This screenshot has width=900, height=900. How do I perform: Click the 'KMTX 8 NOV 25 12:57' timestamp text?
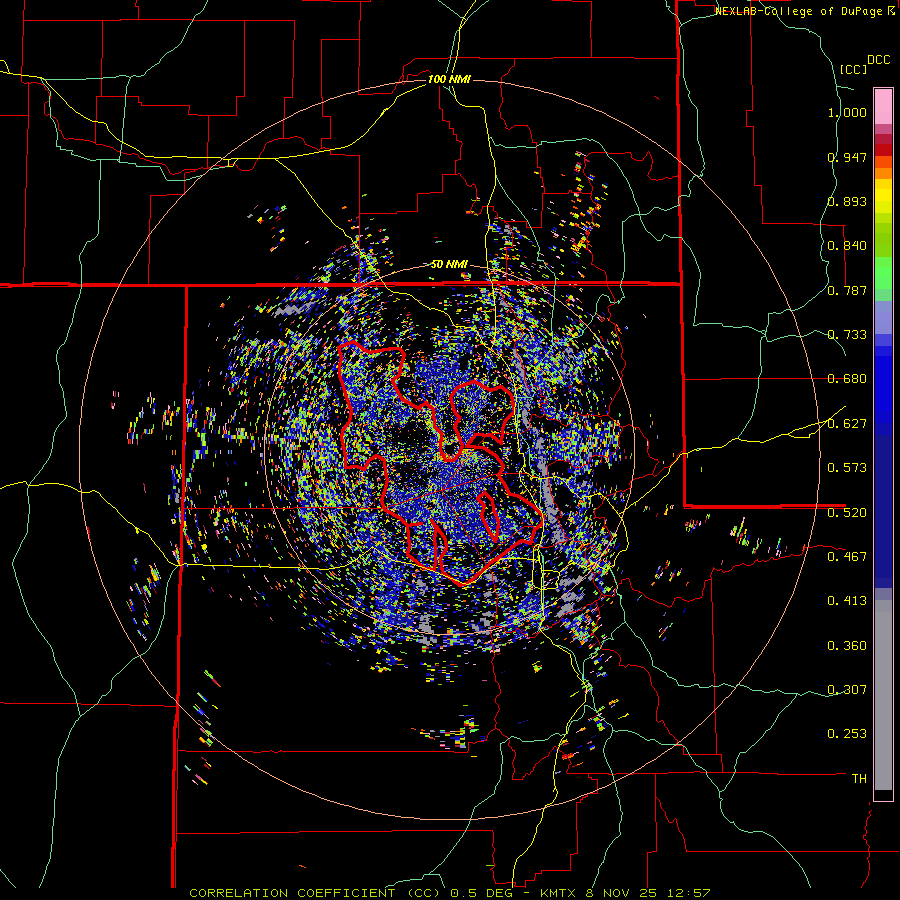[x=625, y=893]
